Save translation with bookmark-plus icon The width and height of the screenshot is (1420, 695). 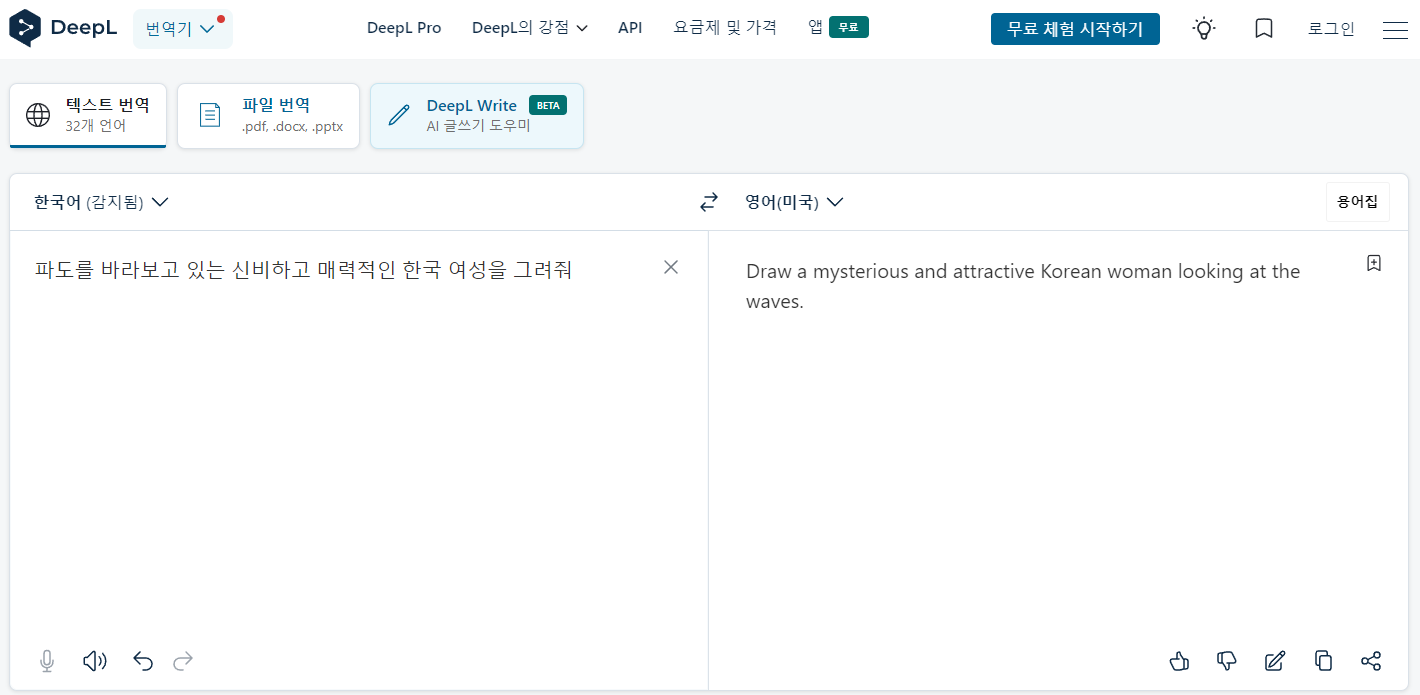[1374, 263]
